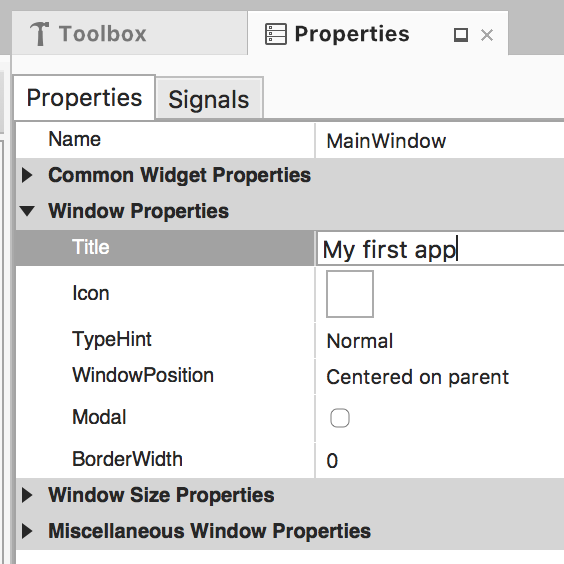Select the inner Properties tab

[84, 97]
